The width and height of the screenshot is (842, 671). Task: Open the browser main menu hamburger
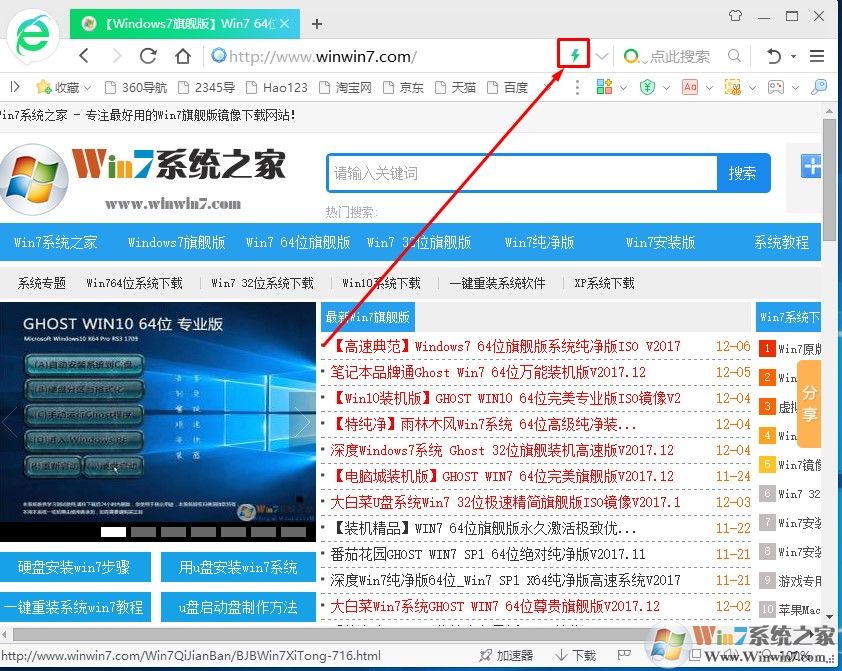coord(817,56)
